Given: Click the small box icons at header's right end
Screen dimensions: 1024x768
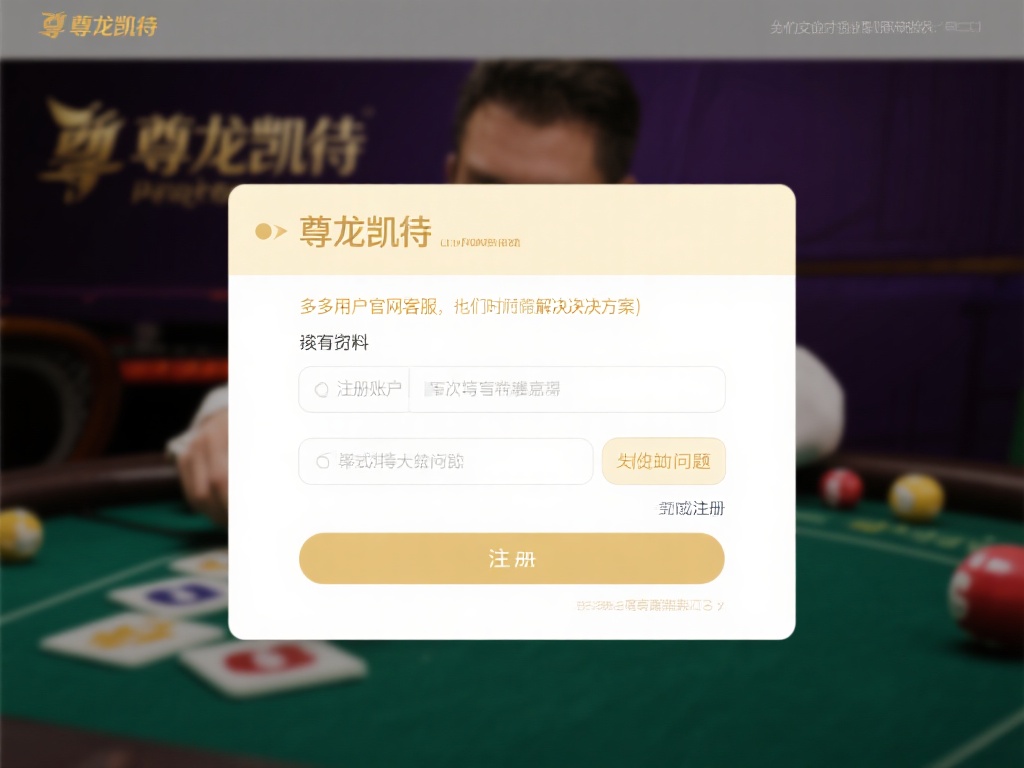Looking at the screenshot, I should coord(963,27).
